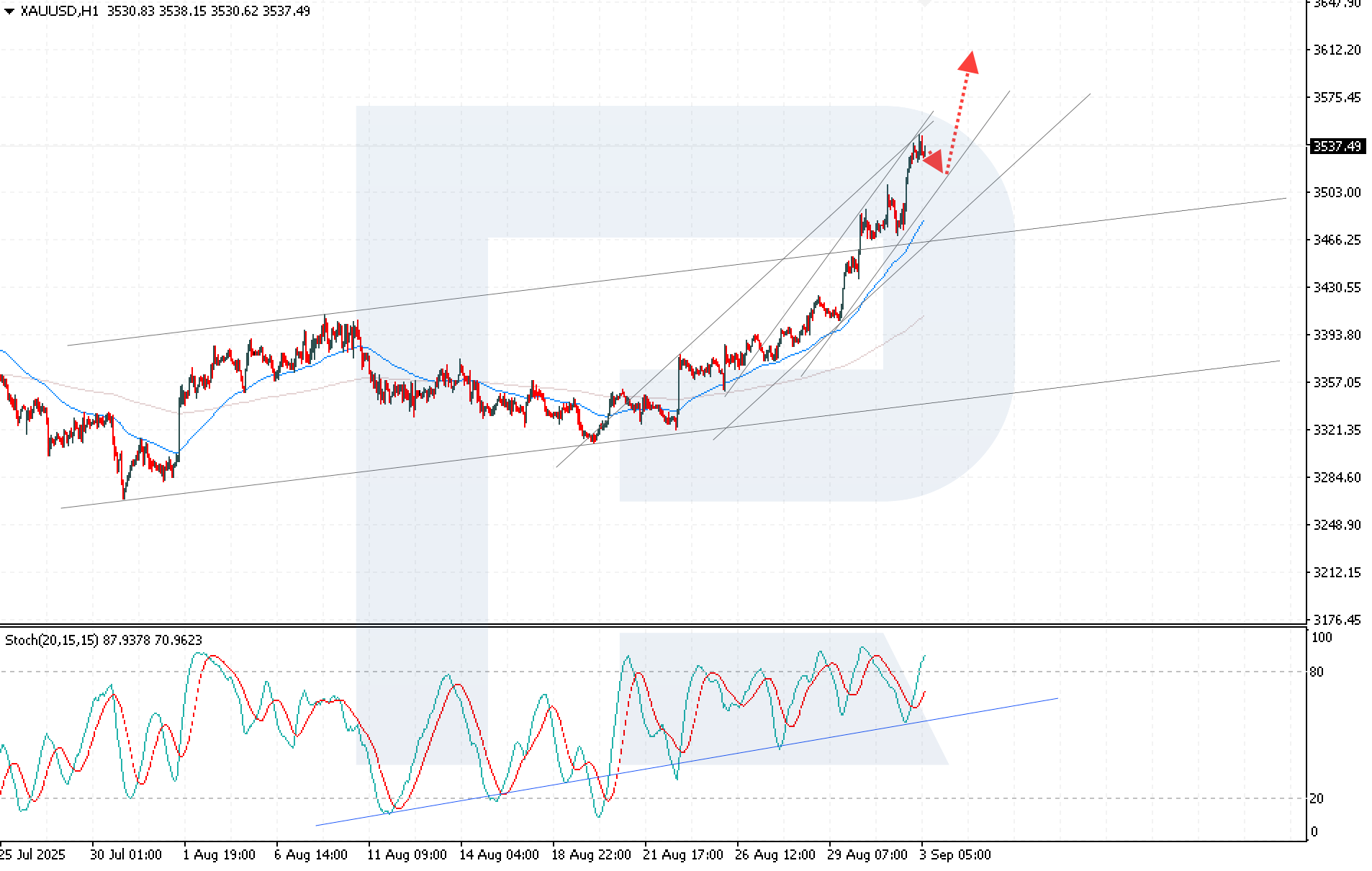Image resolution: width=1372 pixels, height=871 pixels.
Task: Click the XAUUSD,H1 symbol label
Action: (60, 12)
